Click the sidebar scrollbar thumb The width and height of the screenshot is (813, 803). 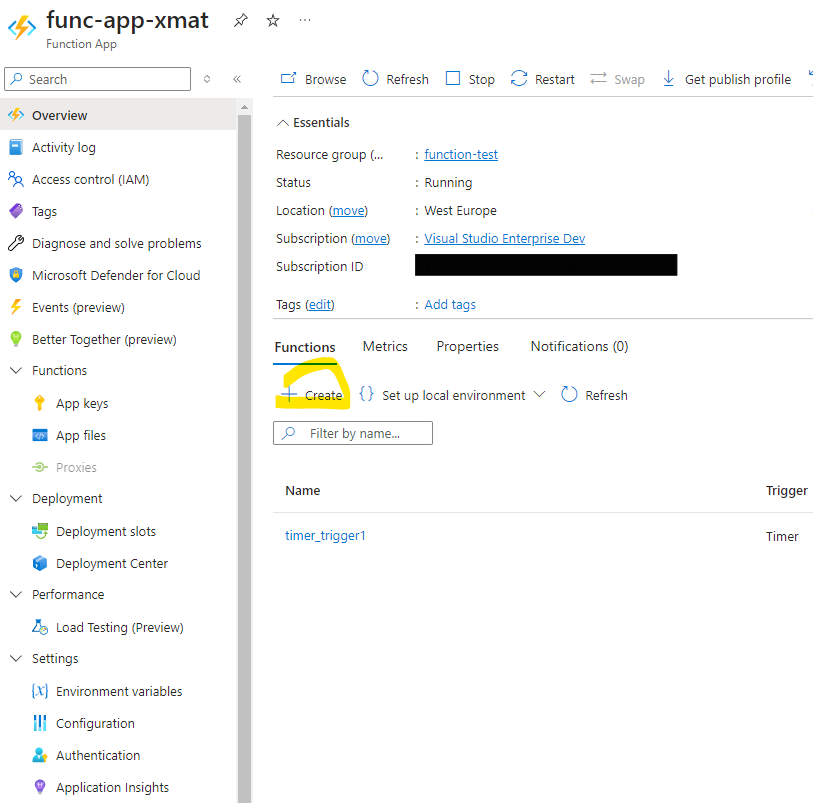coord(244,459)
